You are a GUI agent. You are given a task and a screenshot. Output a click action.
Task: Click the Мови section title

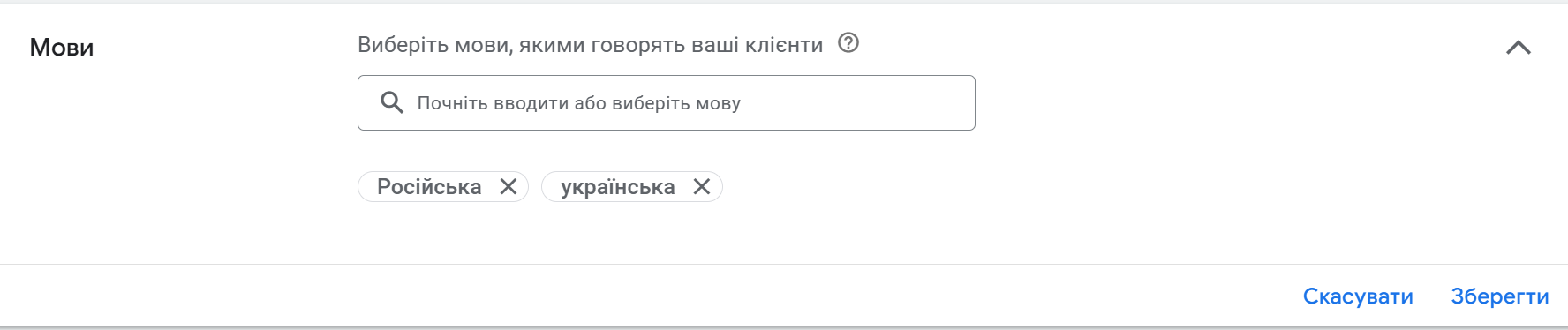pos(62,47)
